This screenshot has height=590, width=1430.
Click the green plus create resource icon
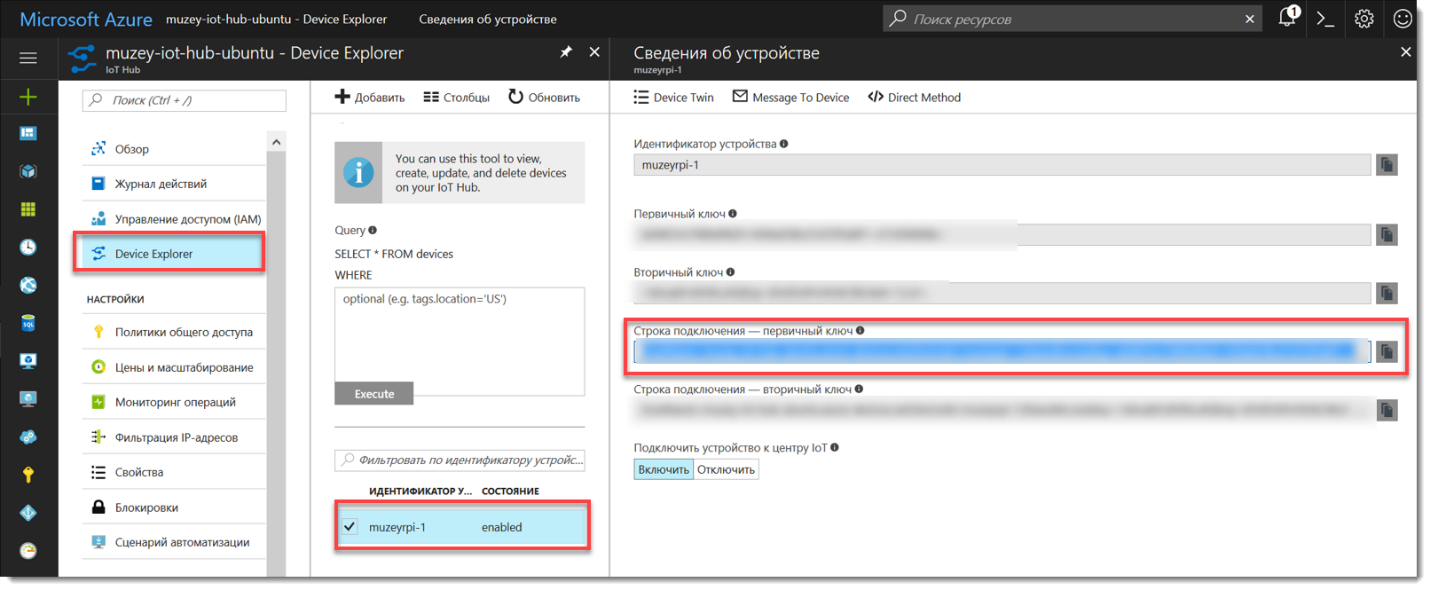28,97
